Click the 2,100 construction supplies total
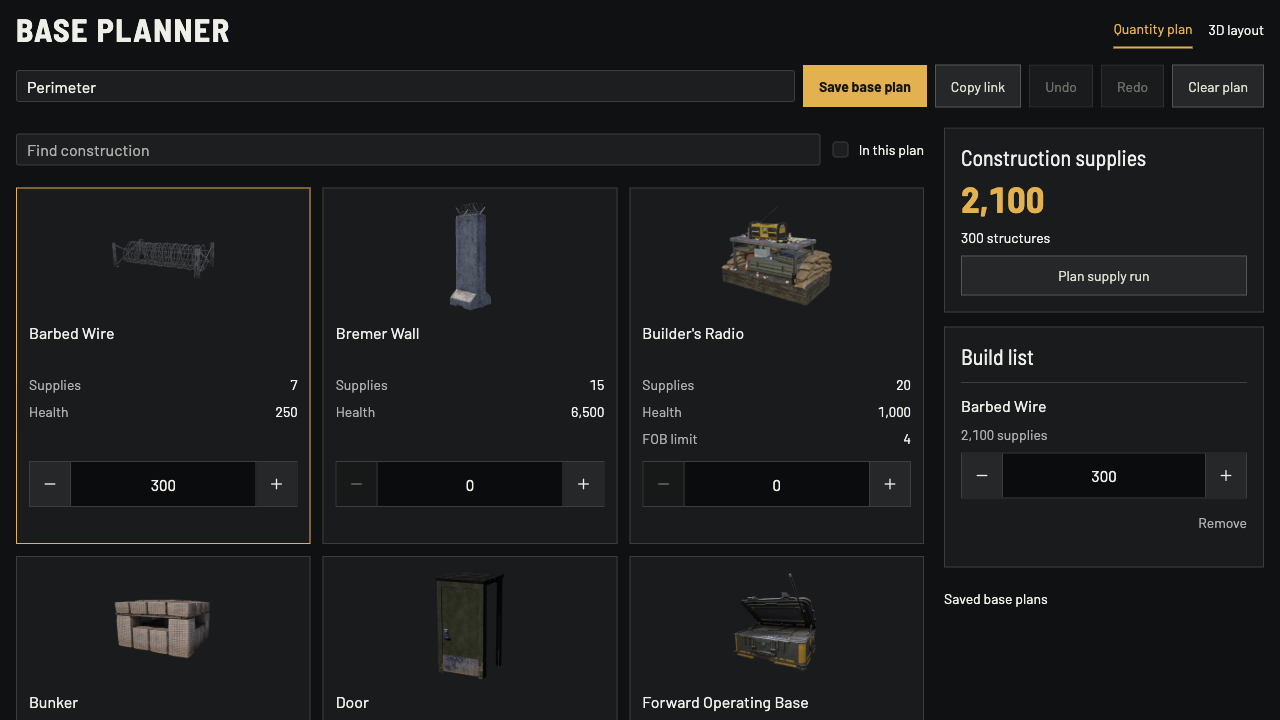1280x720 pixels. [x=1003, y=200]
